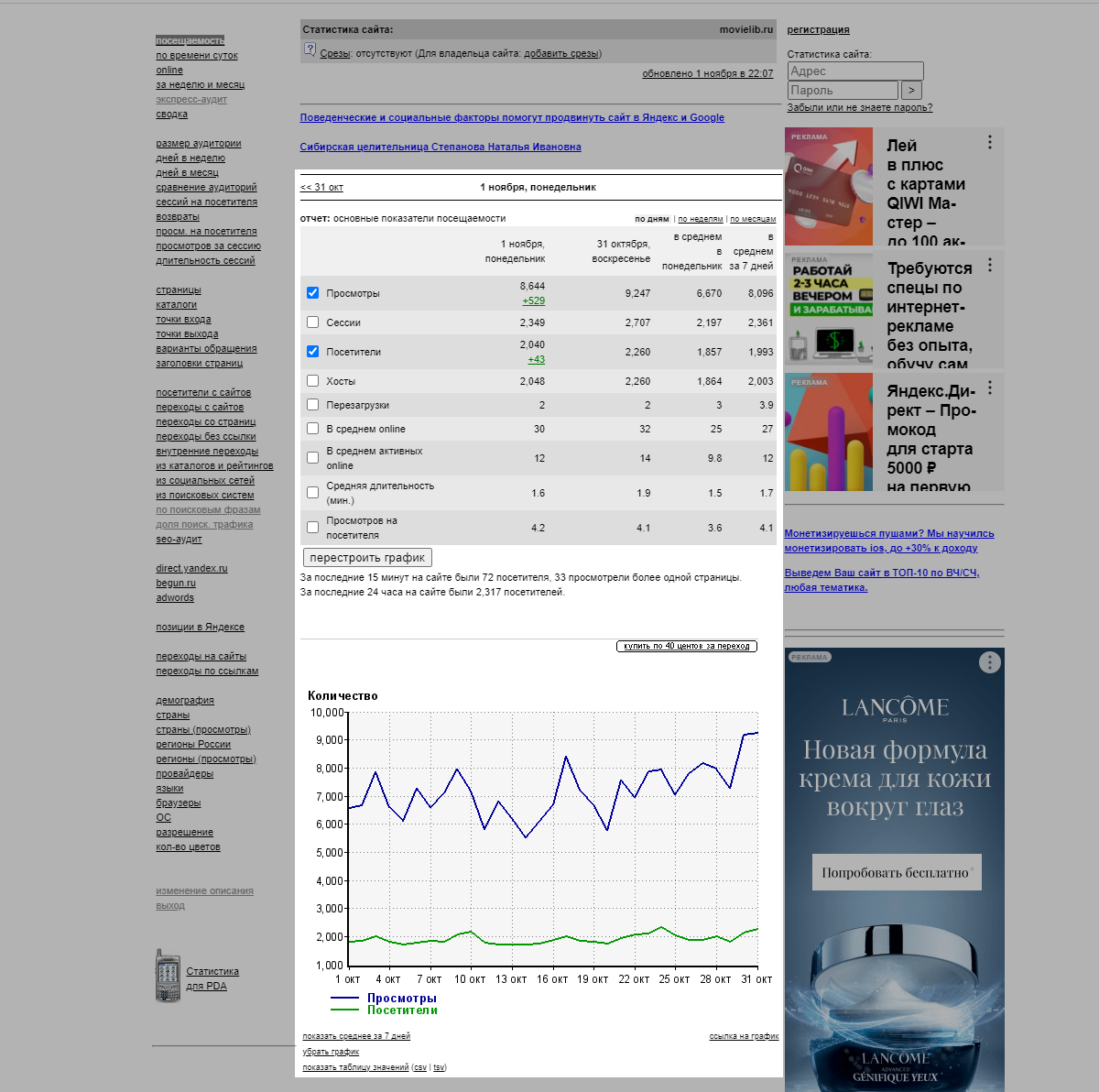Screen dimensions: 1099x1092
Task: Open three-dot menu on the Яндекс.Директ ad
Action: click(990, 388)
